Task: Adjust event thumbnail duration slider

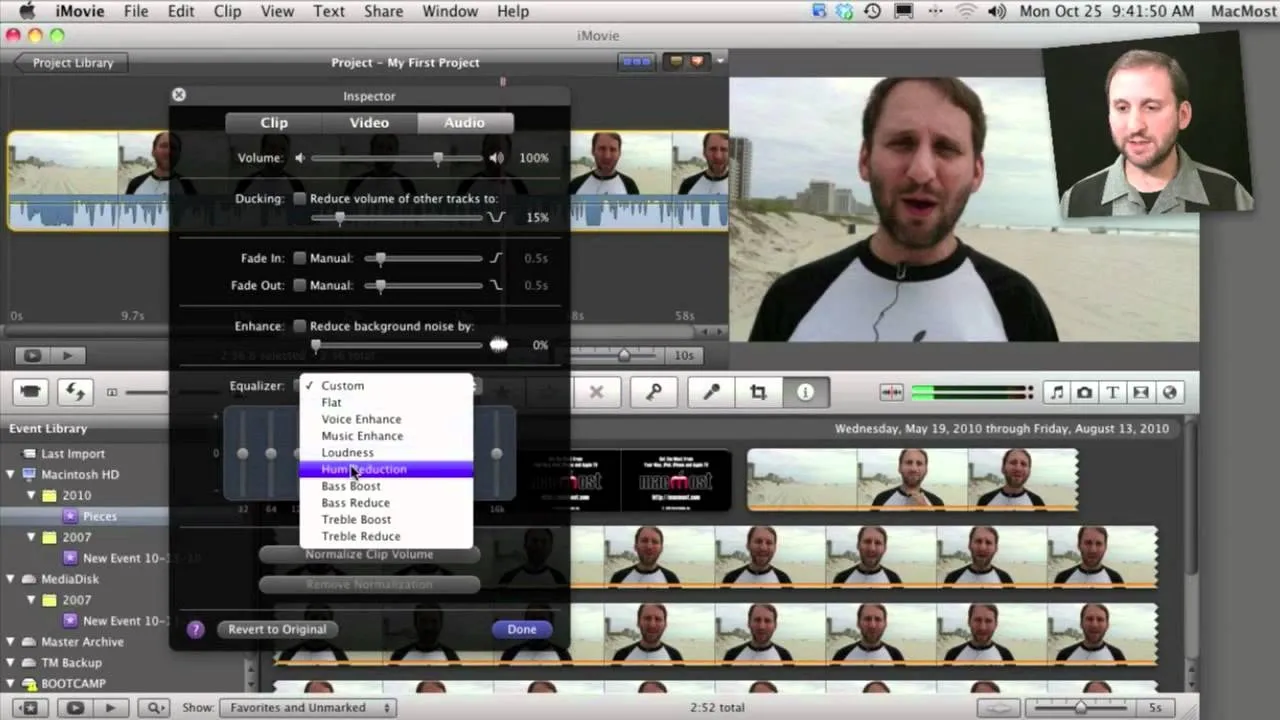Action: point(1081,707)
